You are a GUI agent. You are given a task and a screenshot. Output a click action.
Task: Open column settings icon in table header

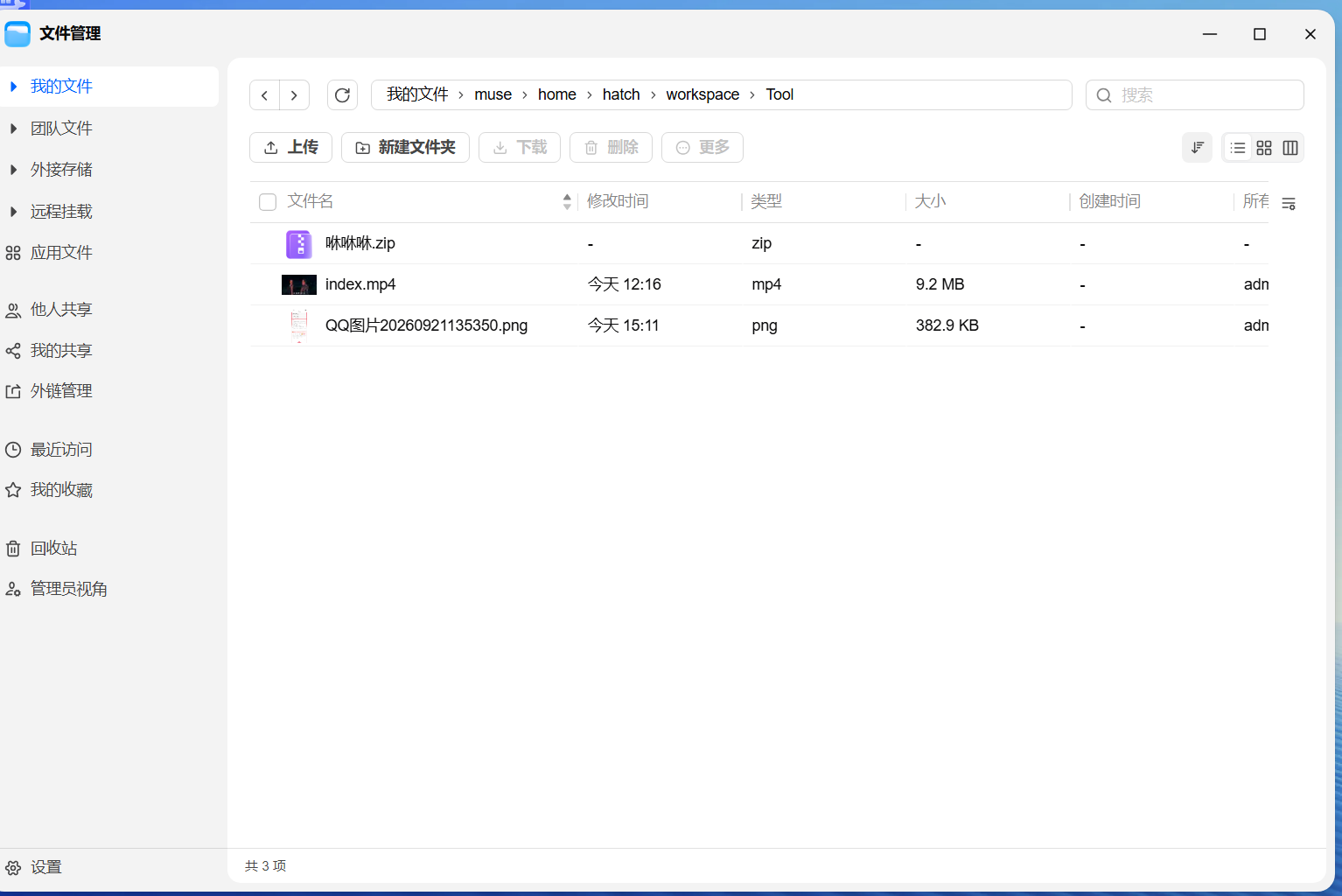click(1289, 203)
